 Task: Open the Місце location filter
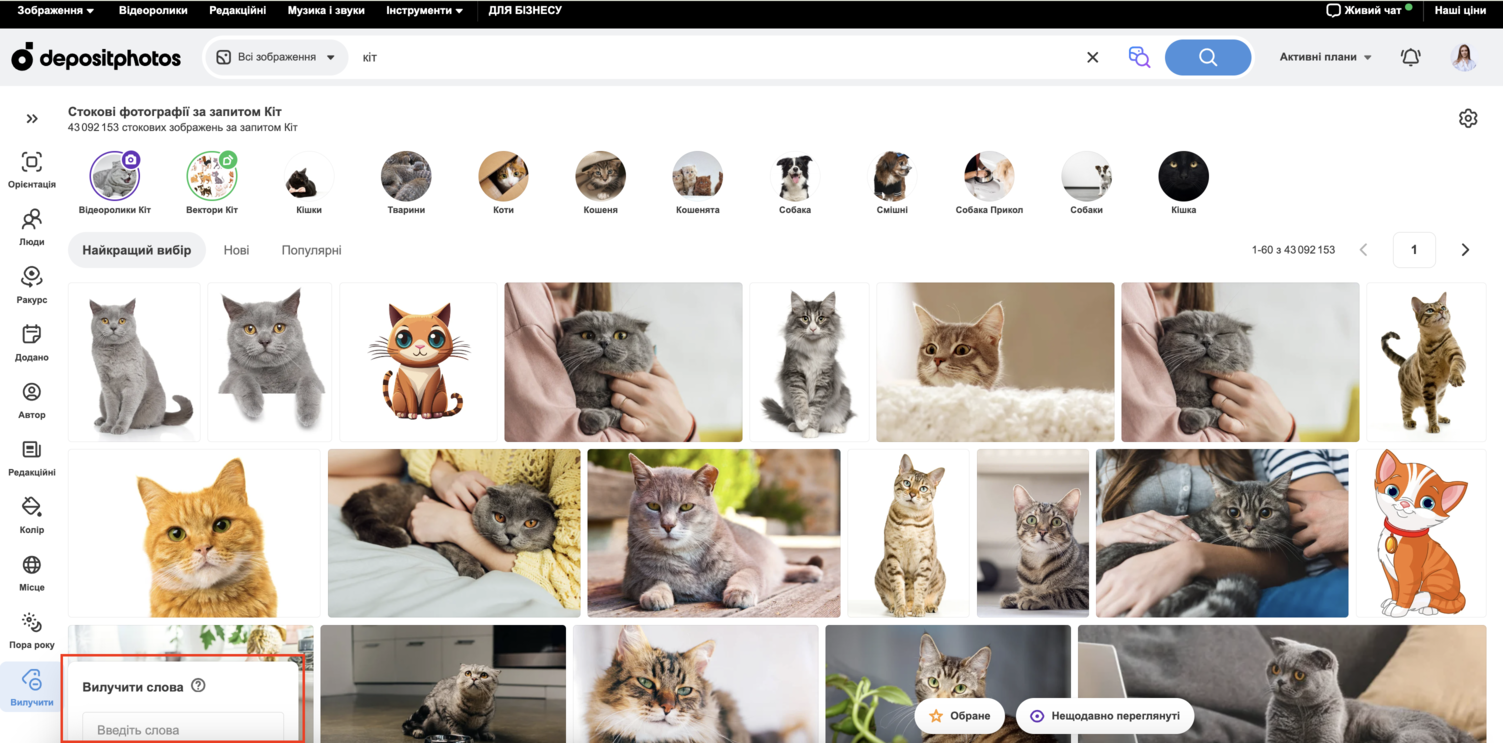(32, 573)
